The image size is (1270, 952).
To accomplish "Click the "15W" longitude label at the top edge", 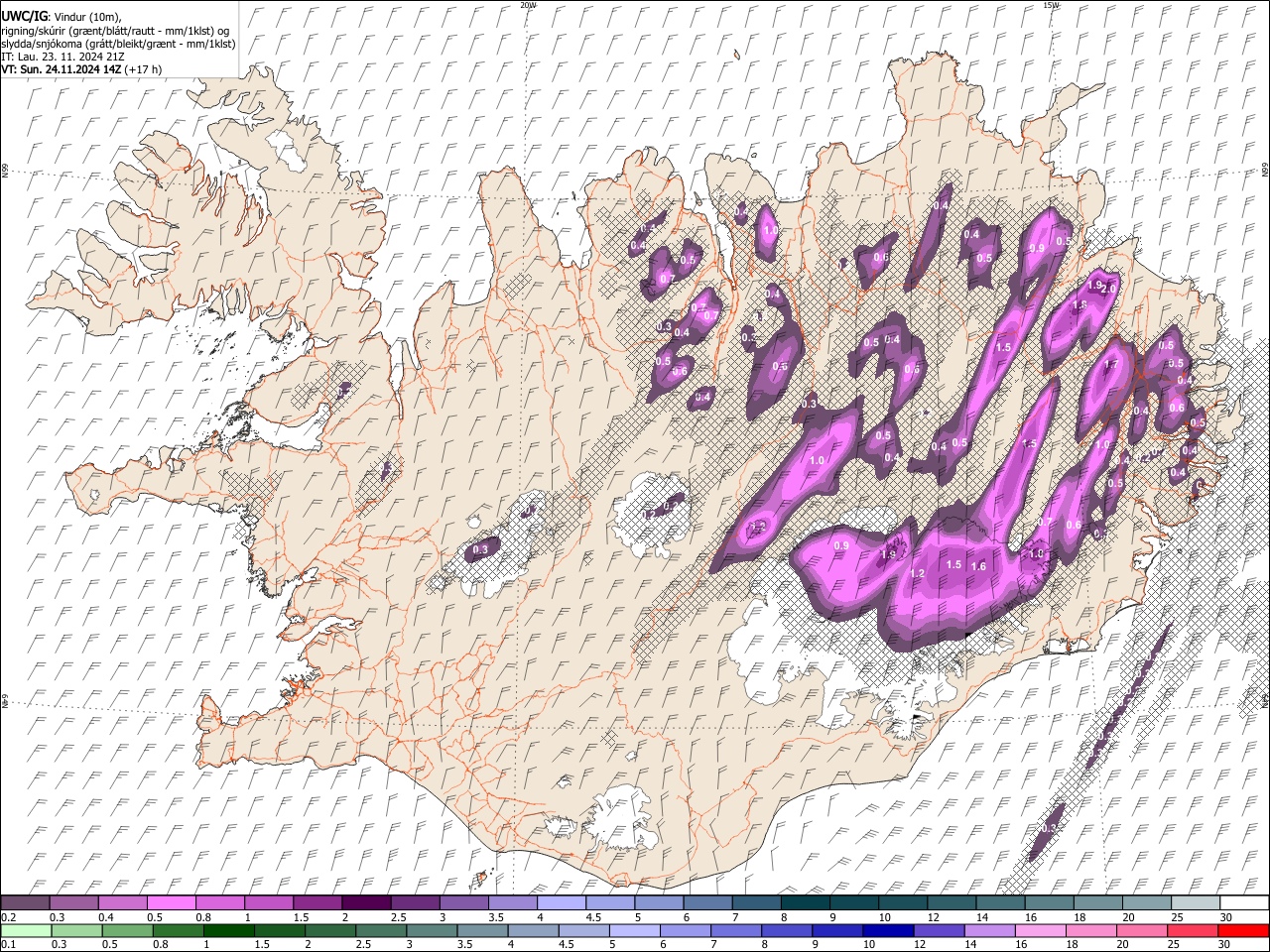I will (1051, 5).
